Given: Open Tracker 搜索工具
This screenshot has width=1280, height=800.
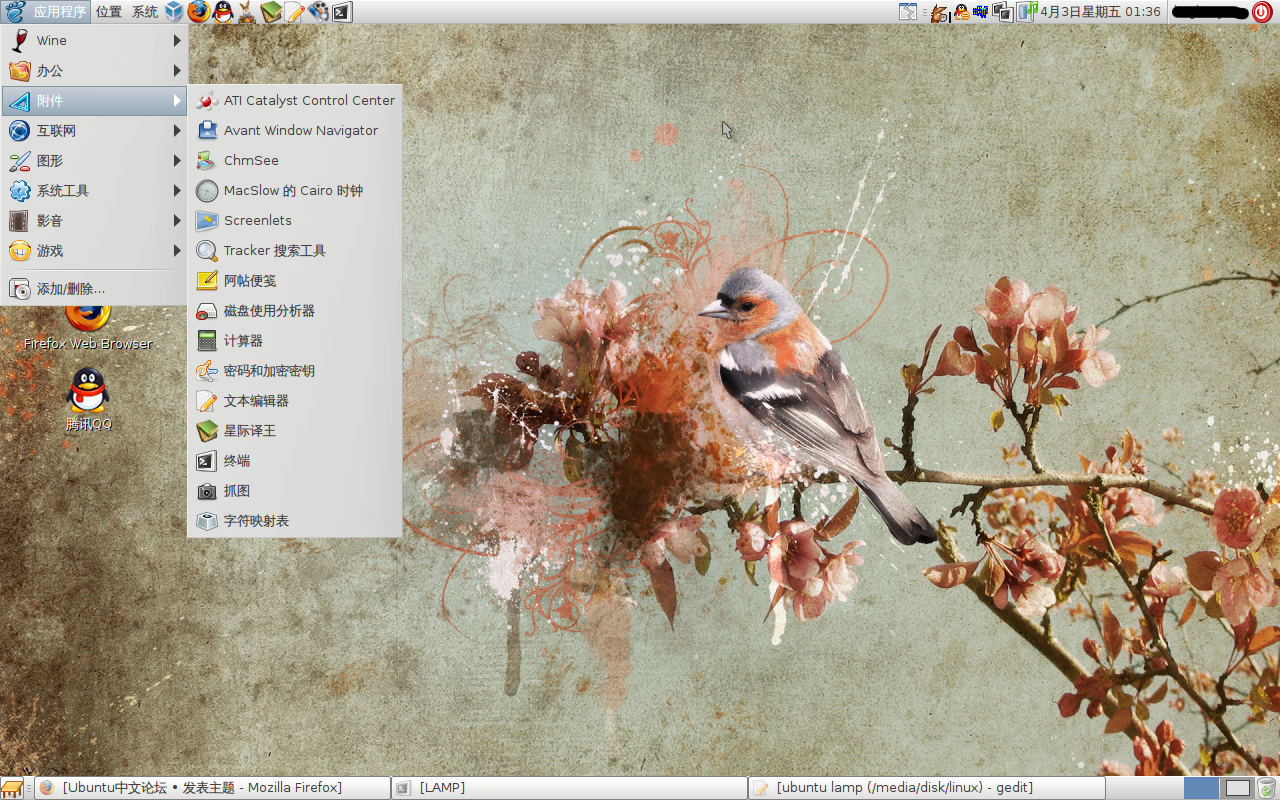Looking at the screenshot, I should pos(295,250).
